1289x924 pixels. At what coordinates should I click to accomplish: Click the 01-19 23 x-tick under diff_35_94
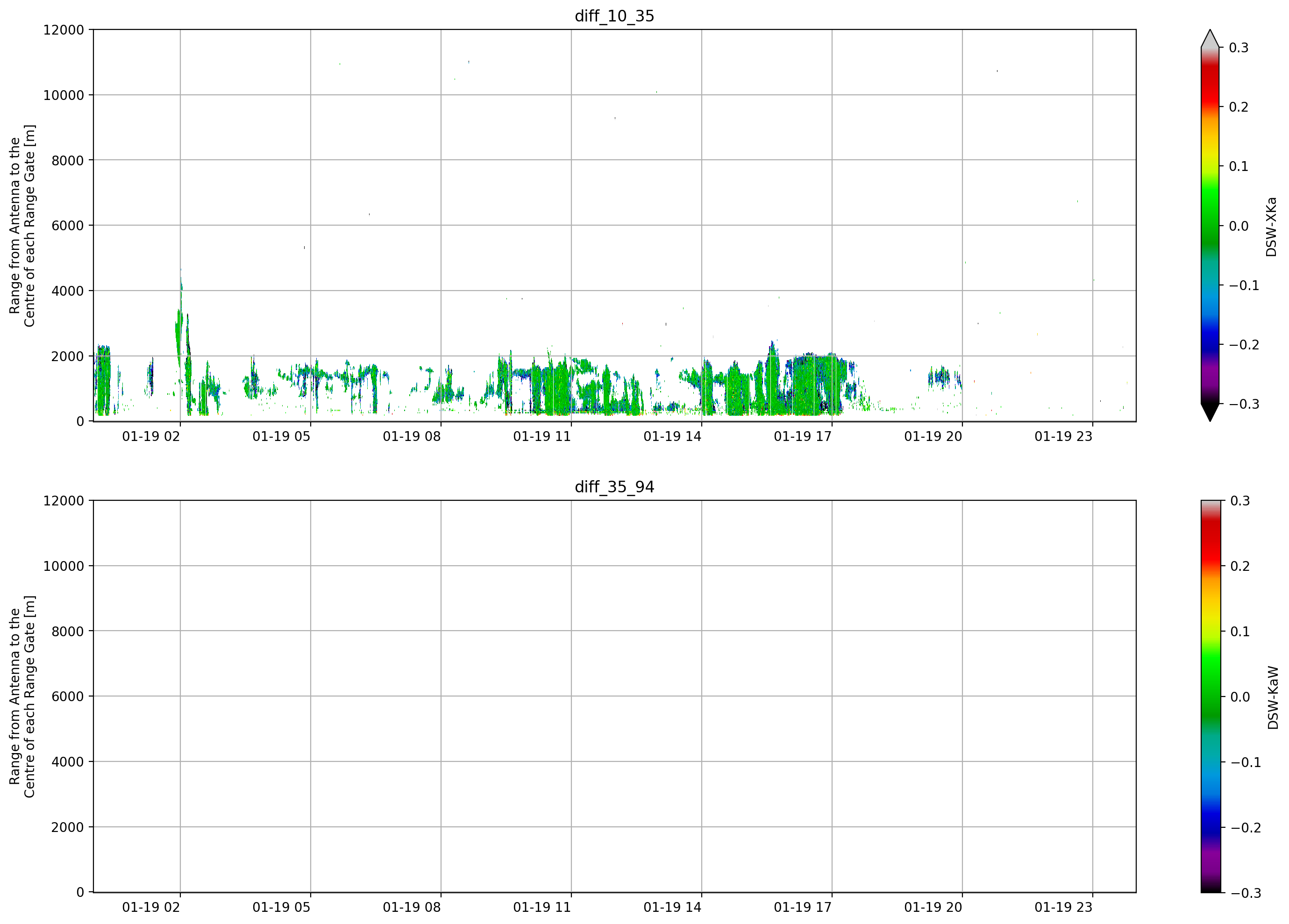(x=1063, y=908)
